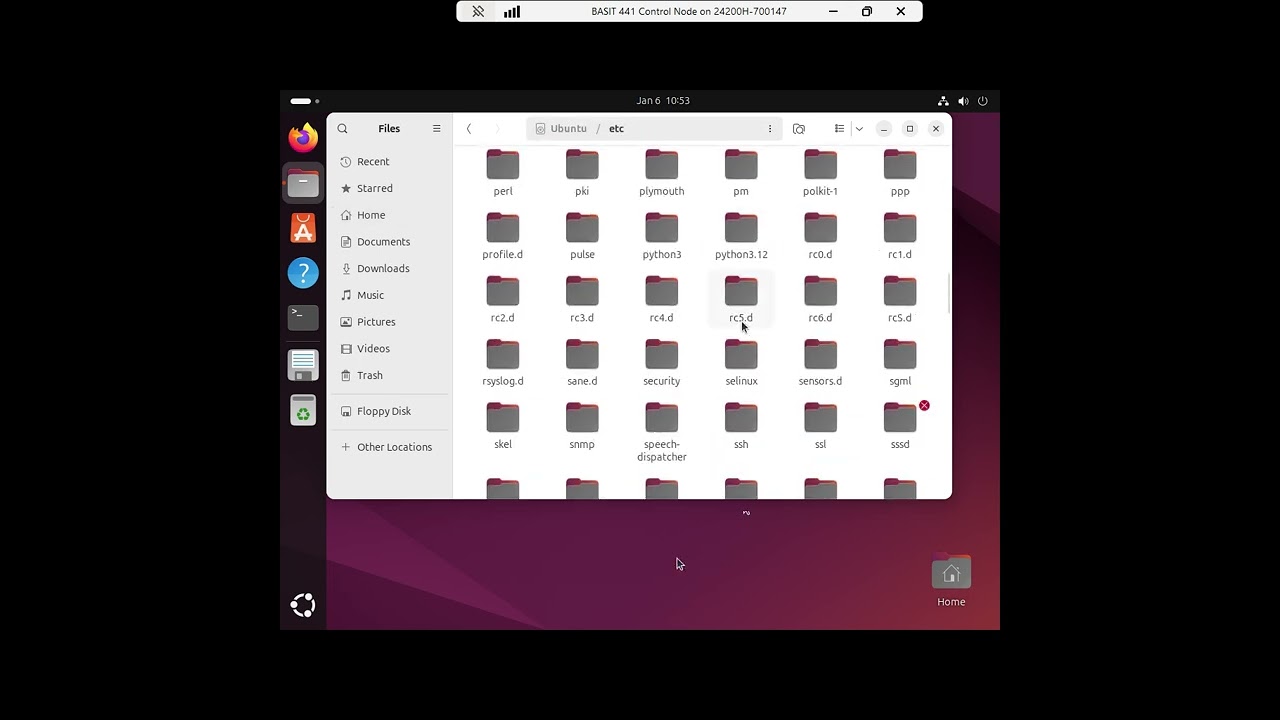Open the rc3.d folder
Screen dimensions: 1280x720
582,299
